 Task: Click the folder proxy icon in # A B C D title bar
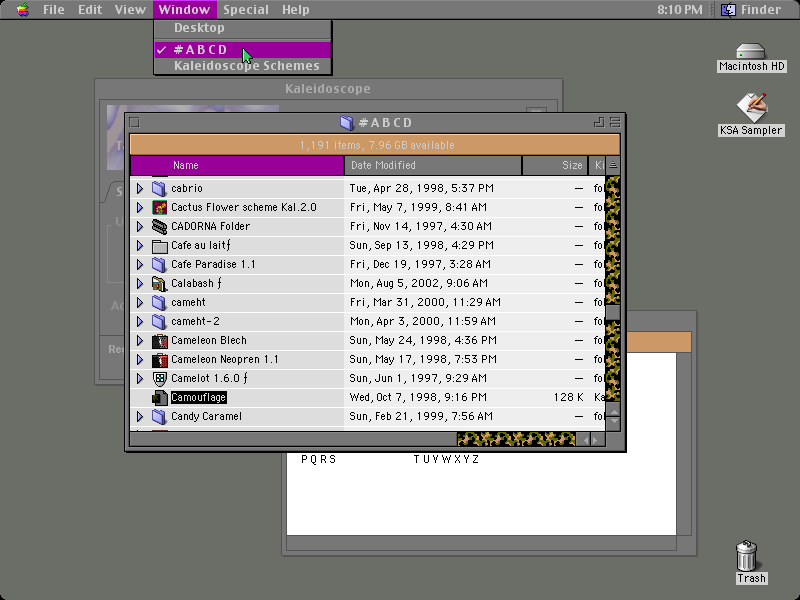tap(347, 122)
